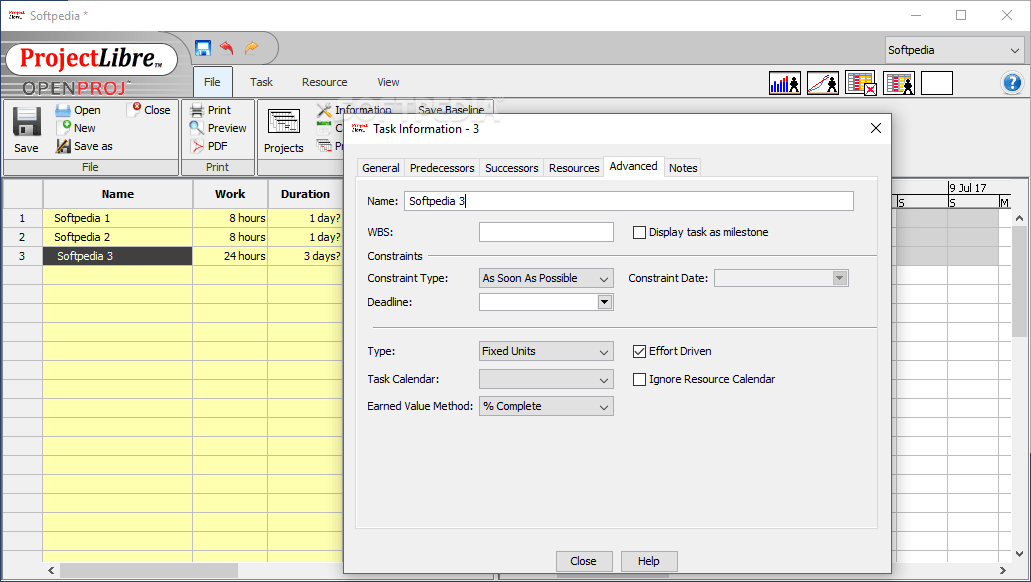This screenshot has height=582, width=1031.
Task: Click in the task Name field
Action: (x=629, y=201)
